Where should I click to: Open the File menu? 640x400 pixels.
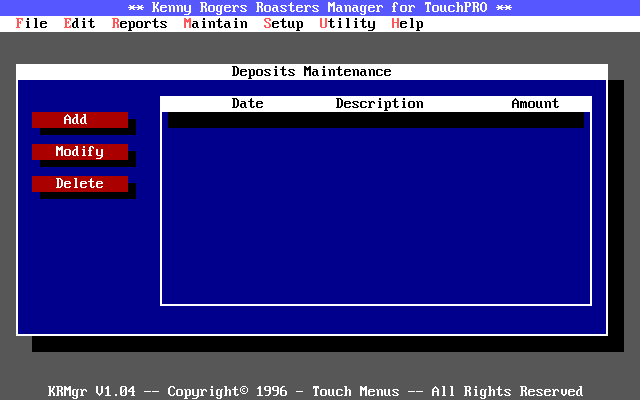coord(31,24)
